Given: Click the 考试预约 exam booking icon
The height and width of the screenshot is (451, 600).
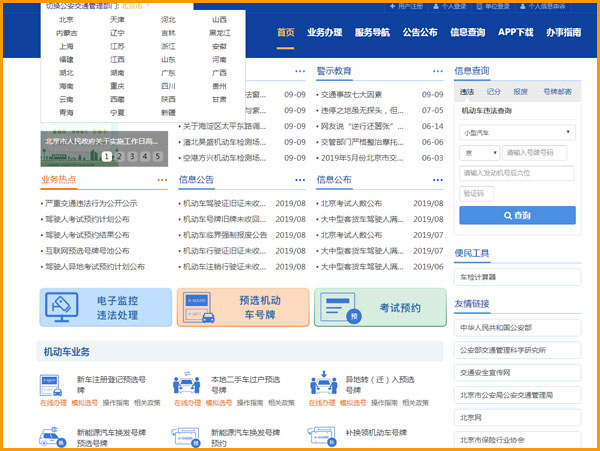Looking at the screenshot, I should pyautogui.click(x=340, y=308).
